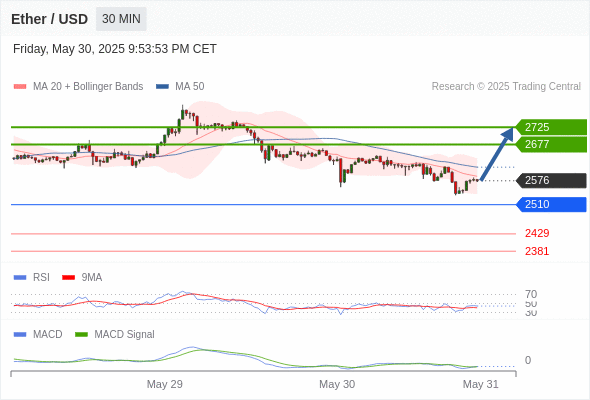Click the Ether / USD title
This screenshot has width=590, height=400.
49,19
